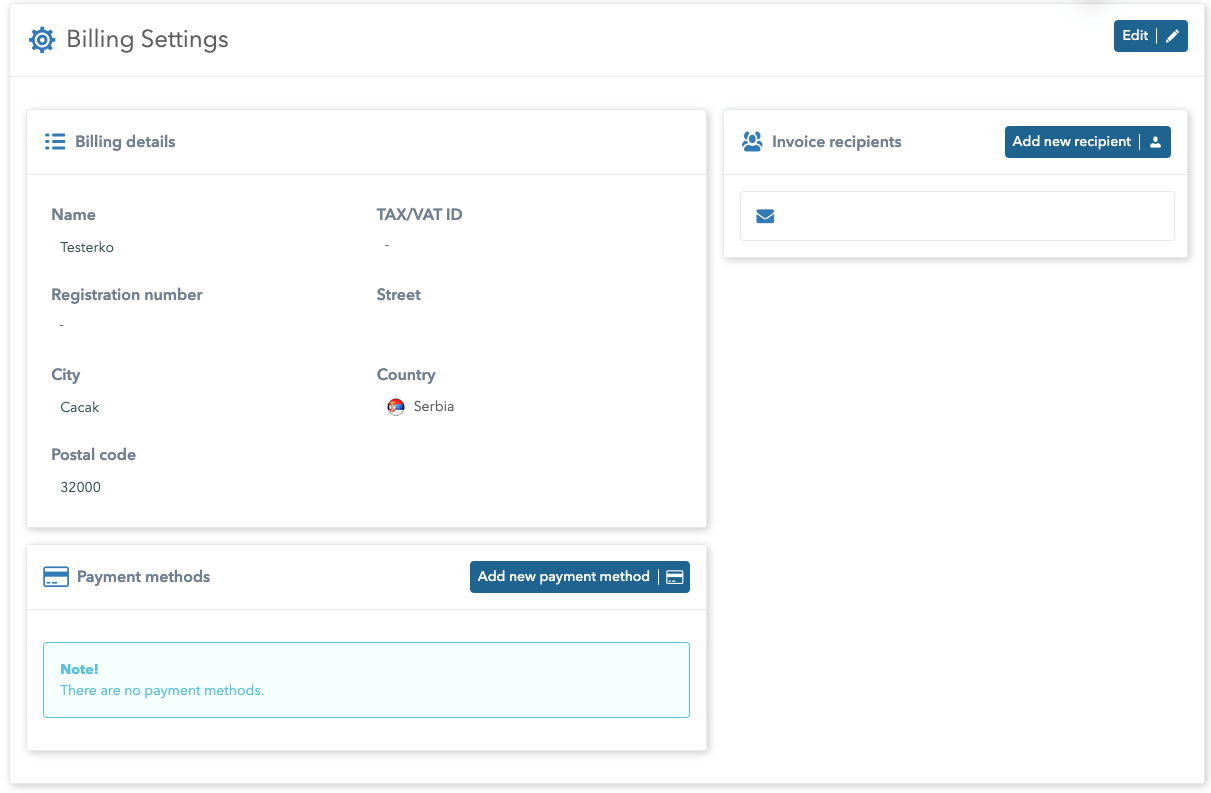Click the Serbia country text
This screenshot has height=793, width=1211.
point(434,407)
